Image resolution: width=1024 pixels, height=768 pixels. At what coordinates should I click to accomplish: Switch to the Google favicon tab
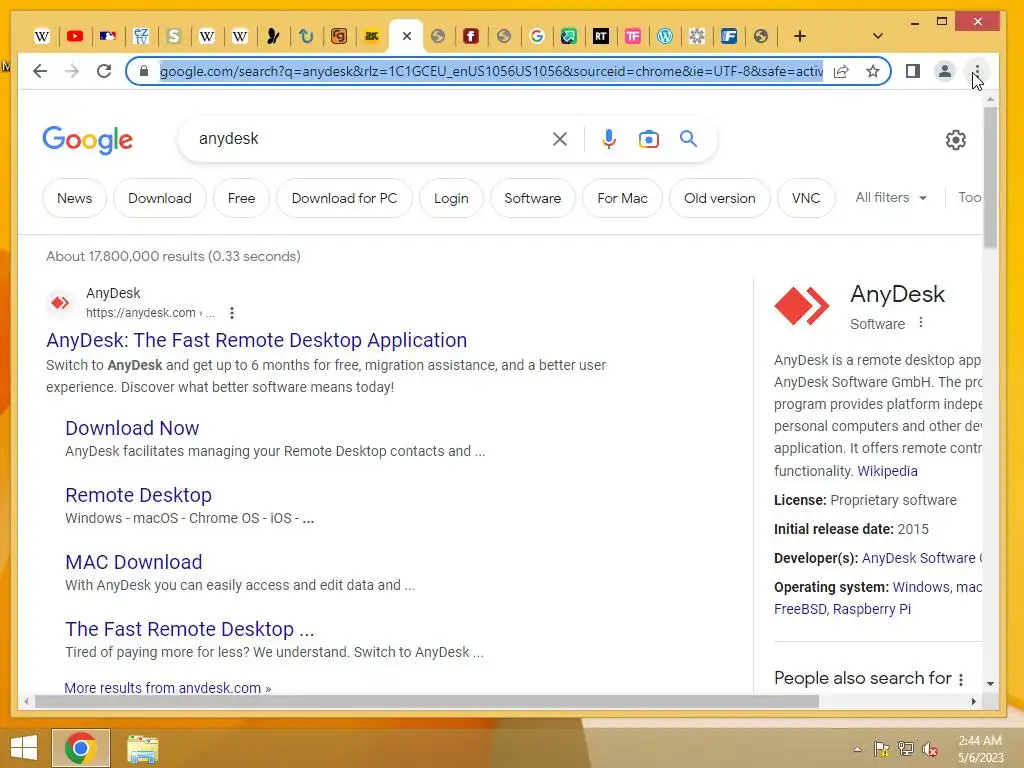pyautogui.click(x=537, y=37)
